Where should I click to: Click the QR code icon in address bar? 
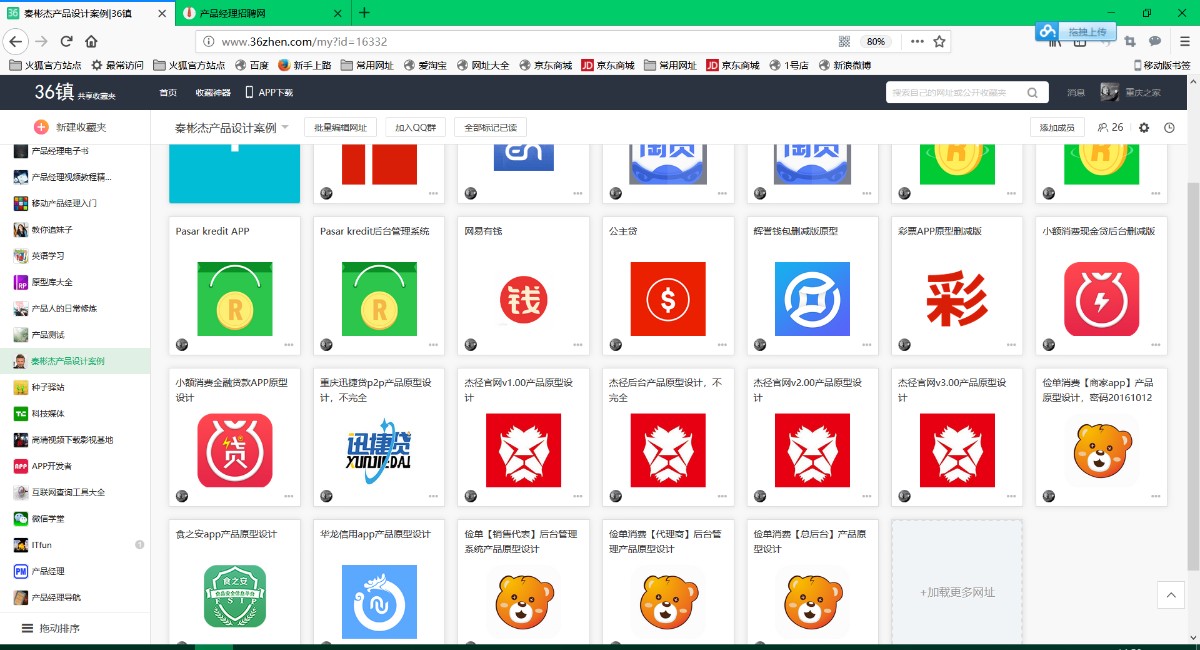click(844, 42)
